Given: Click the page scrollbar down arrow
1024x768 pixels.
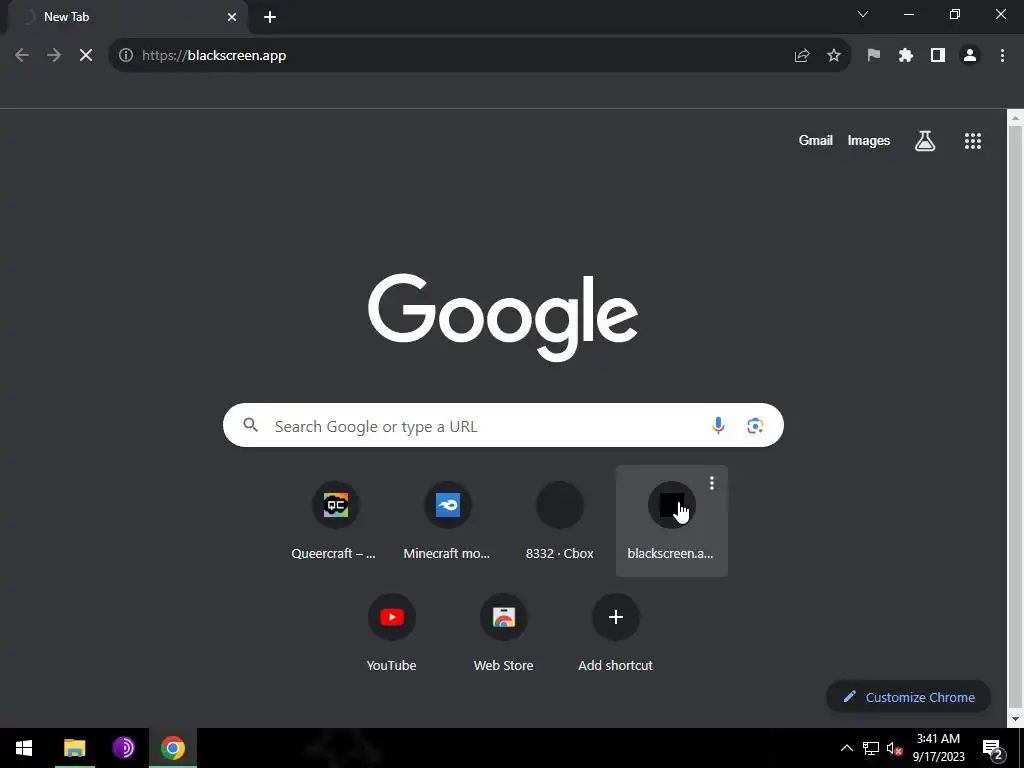Looking at the screenshot, I should tap(1015, 719).
